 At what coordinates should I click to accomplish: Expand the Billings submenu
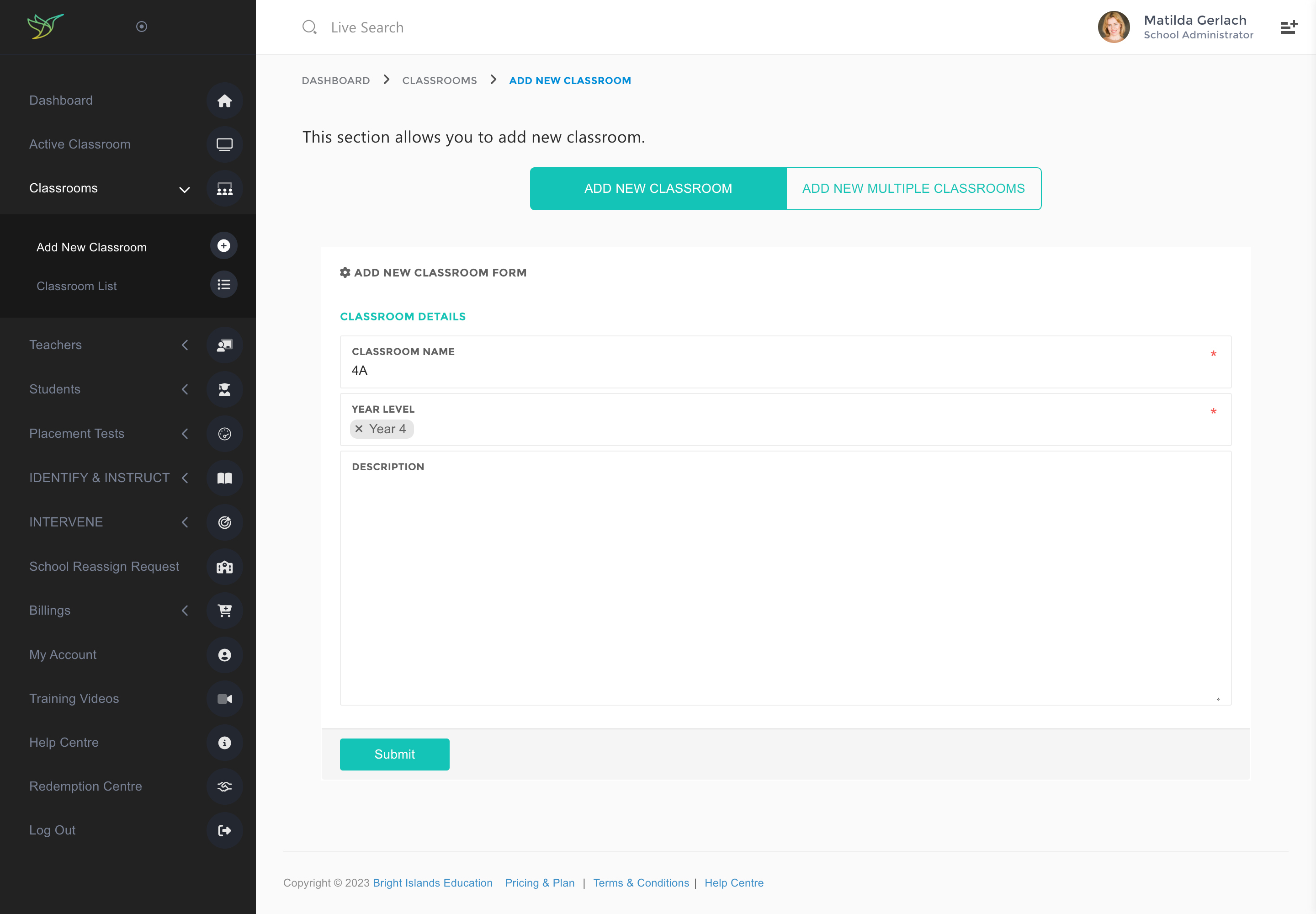click(x=185, y=611)
